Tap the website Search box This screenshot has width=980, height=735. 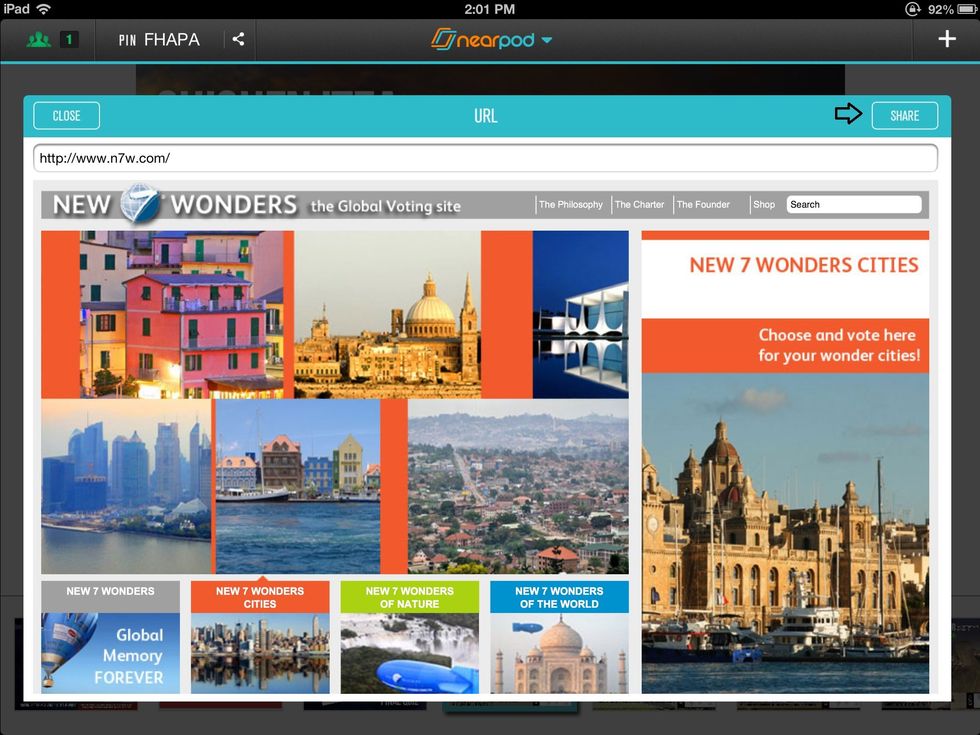pyautogui.click(x=854, y=204)
